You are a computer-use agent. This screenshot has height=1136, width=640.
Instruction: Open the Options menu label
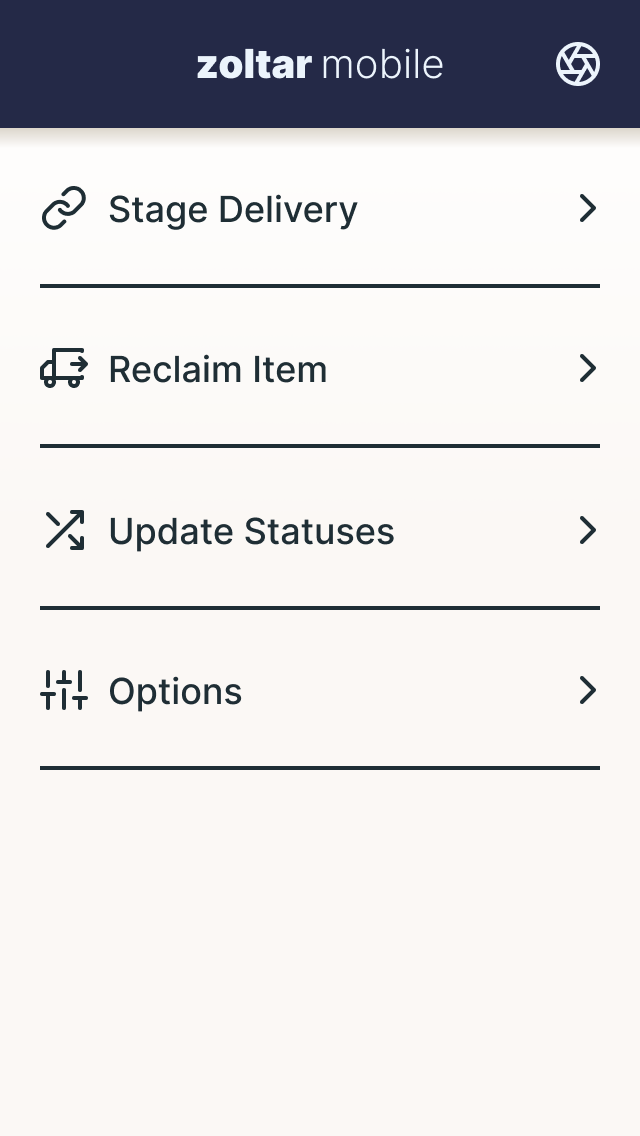click(x=175, y=692)
